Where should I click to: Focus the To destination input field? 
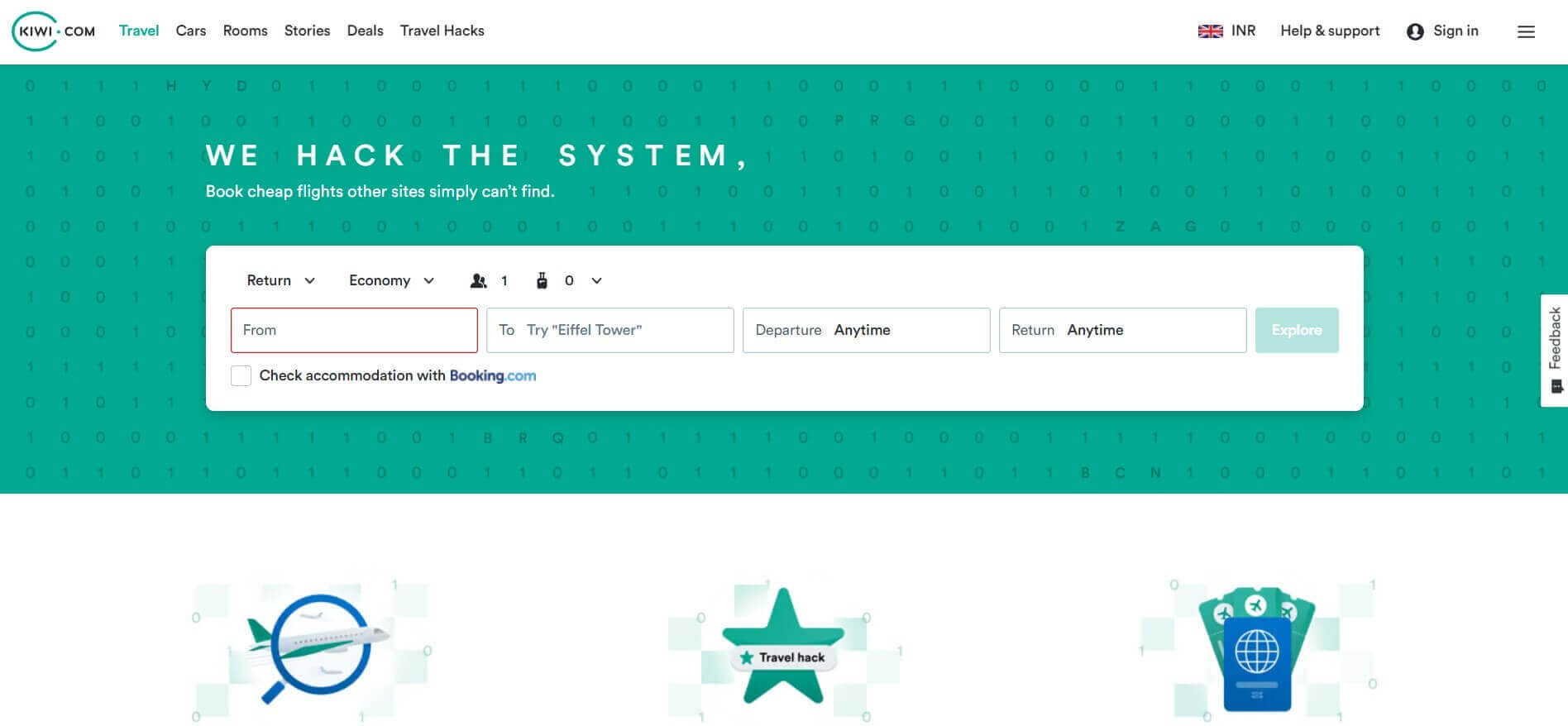[610, 331]
